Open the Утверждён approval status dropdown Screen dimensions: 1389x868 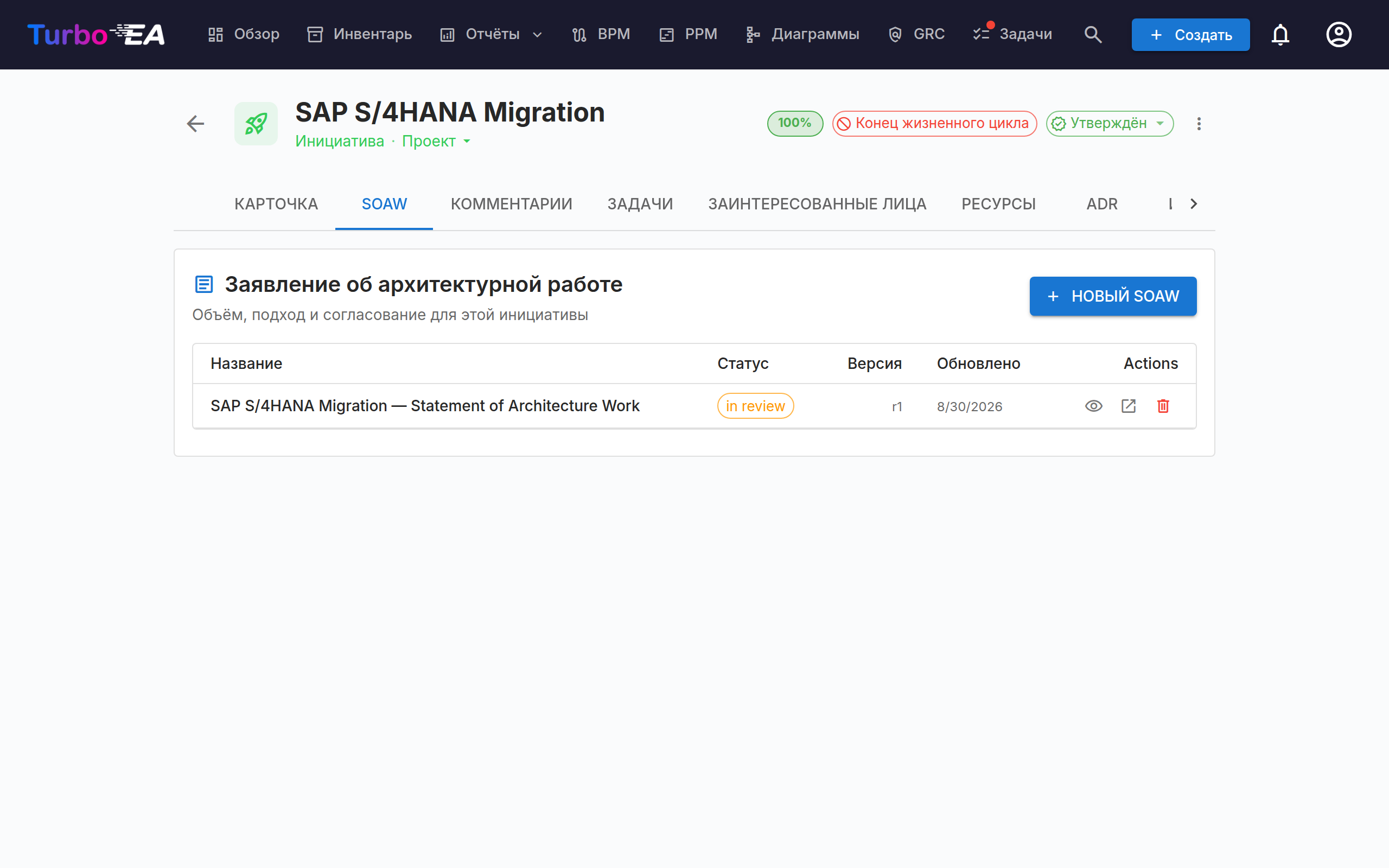(1109, 124)
